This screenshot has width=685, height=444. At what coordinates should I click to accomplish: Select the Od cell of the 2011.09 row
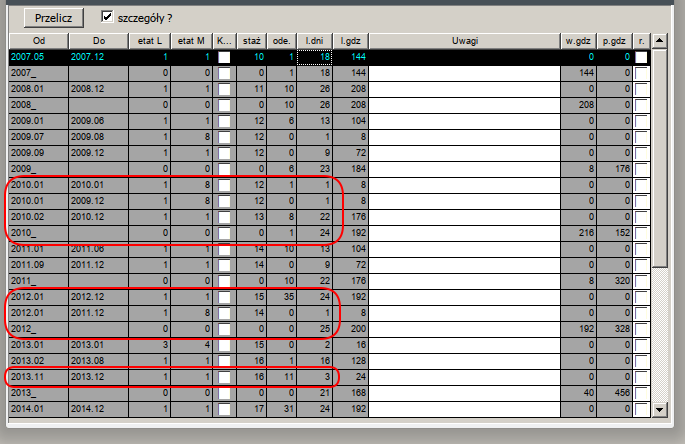[38, 265]
